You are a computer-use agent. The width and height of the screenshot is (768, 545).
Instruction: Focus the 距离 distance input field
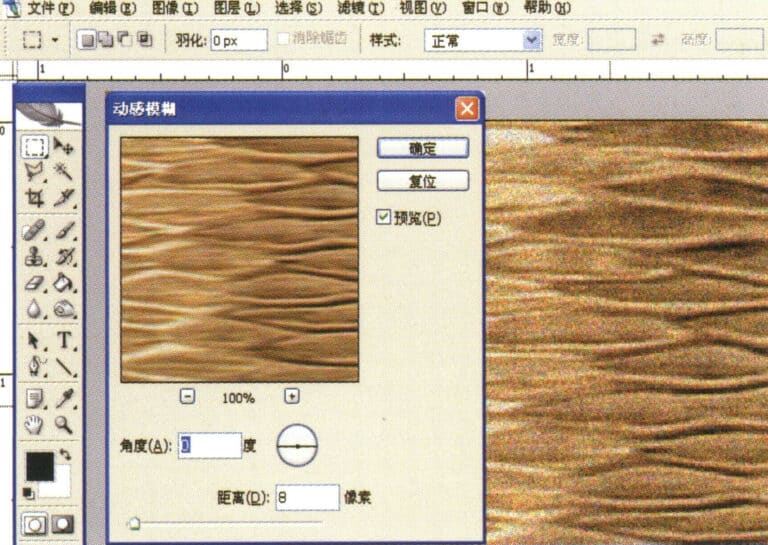(x=307, y=498)
